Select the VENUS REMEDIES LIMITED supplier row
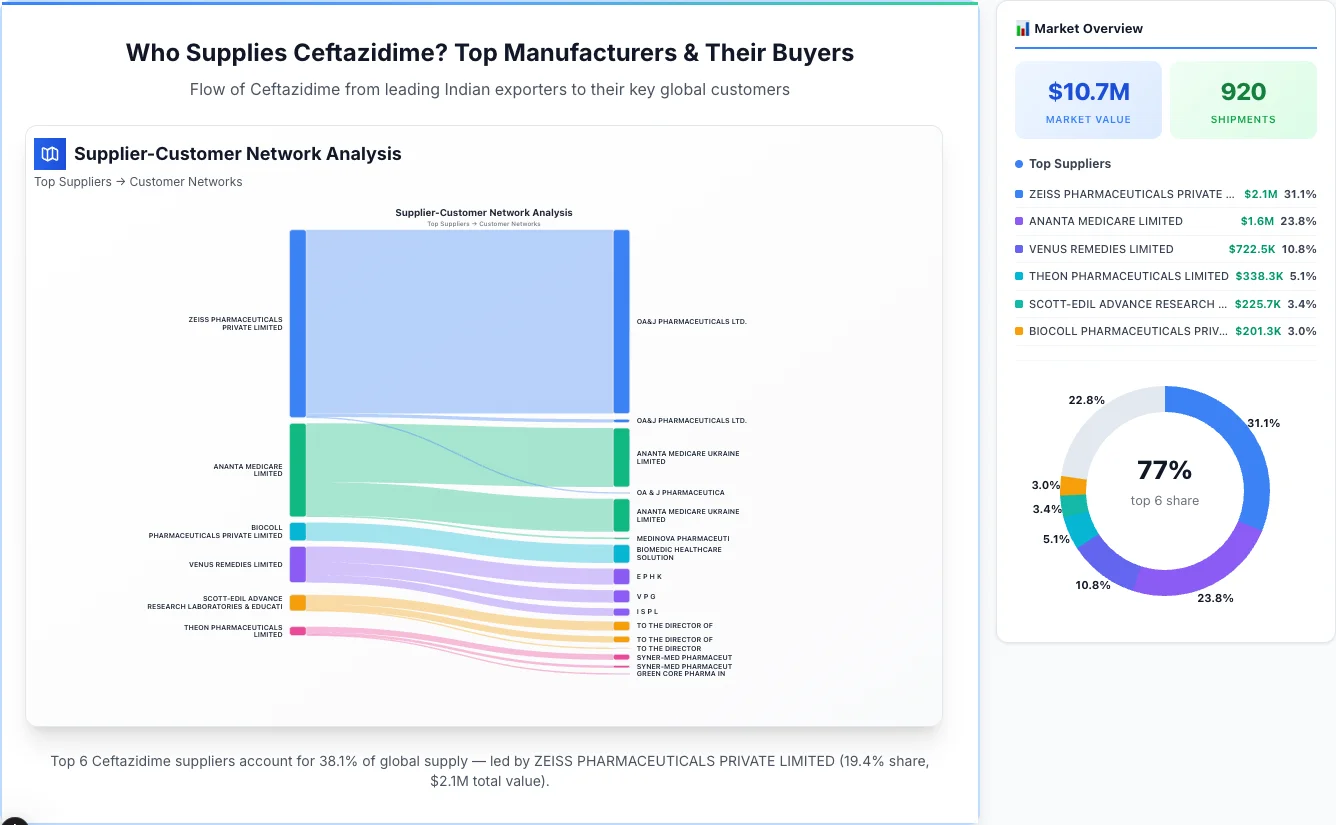Screen dimensions: 1336x825 click(1100, 249)
